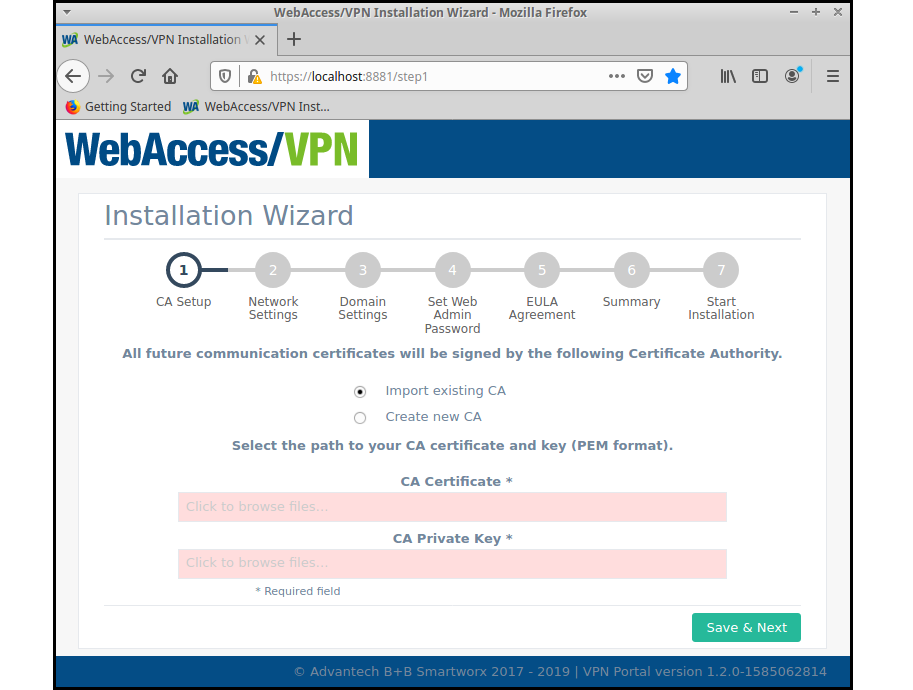The height and width of the screenshot is (690, 913).
Task: Select the WebAccess/VPN Installation tab
Action: [x=167, y=40]
